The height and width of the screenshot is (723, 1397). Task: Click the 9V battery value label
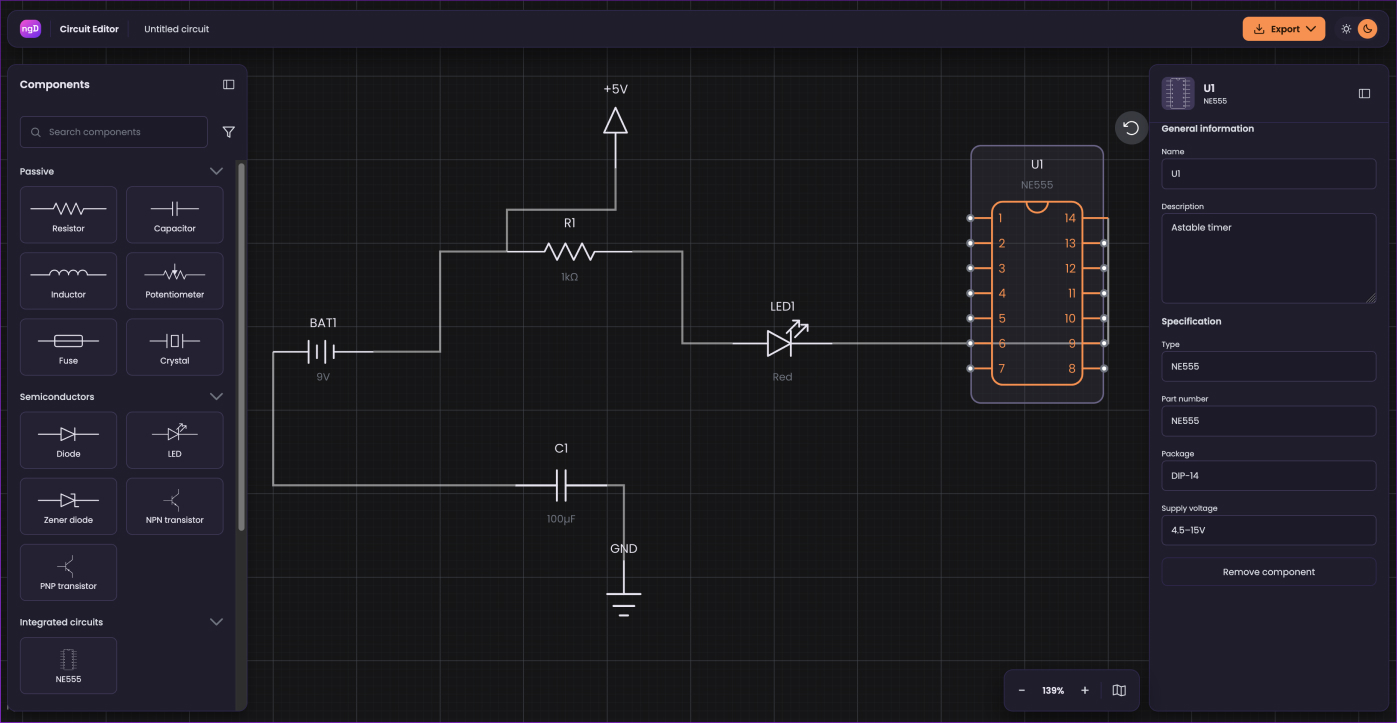(x=323, y=377)
